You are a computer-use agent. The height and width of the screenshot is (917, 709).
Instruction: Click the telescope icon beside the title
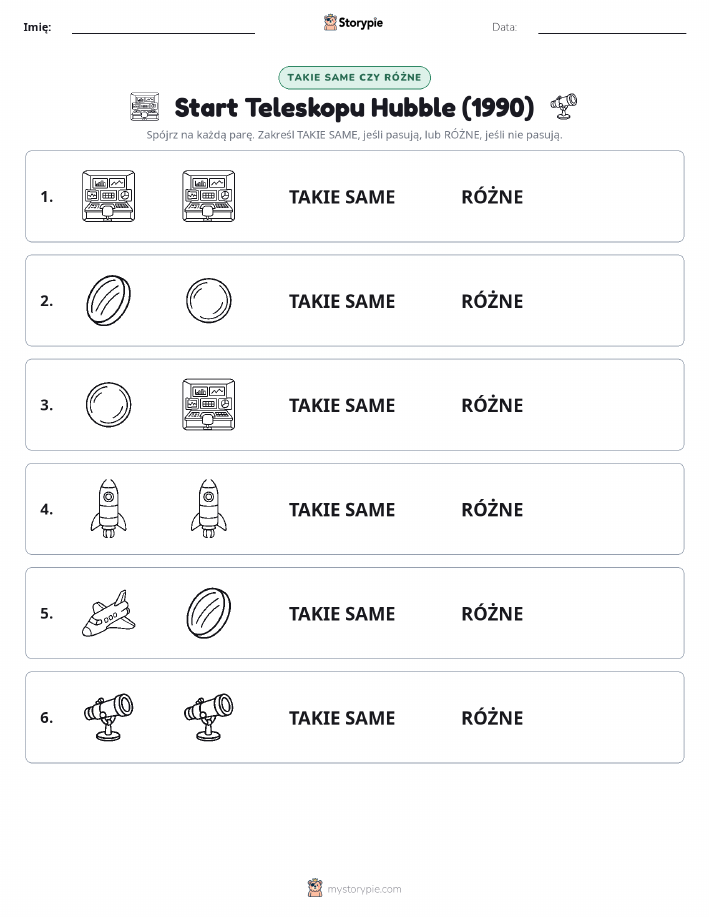point(563,106)
